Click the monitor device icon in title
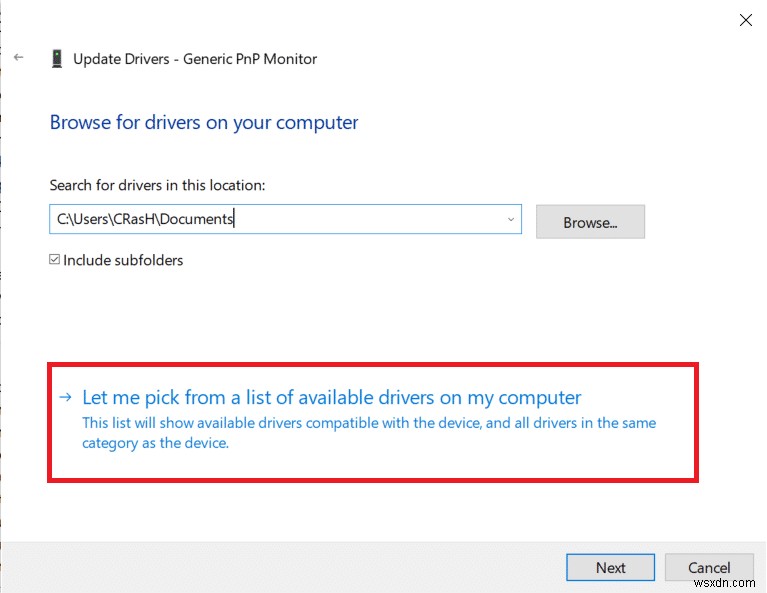The width and height of the screenshot is (767, 593). click(57, 59)
